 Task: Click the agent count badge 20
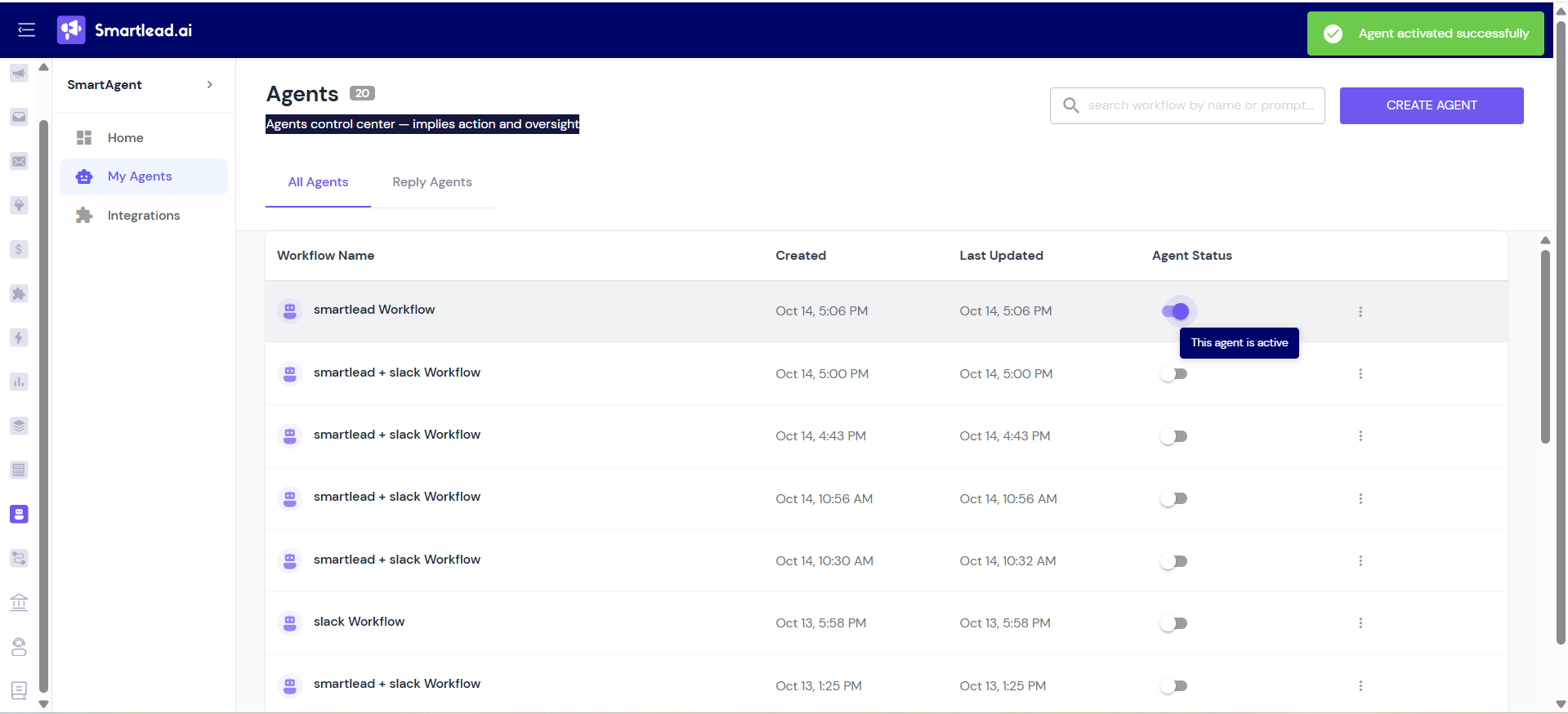pyautogui.click(x=362, y=93)
